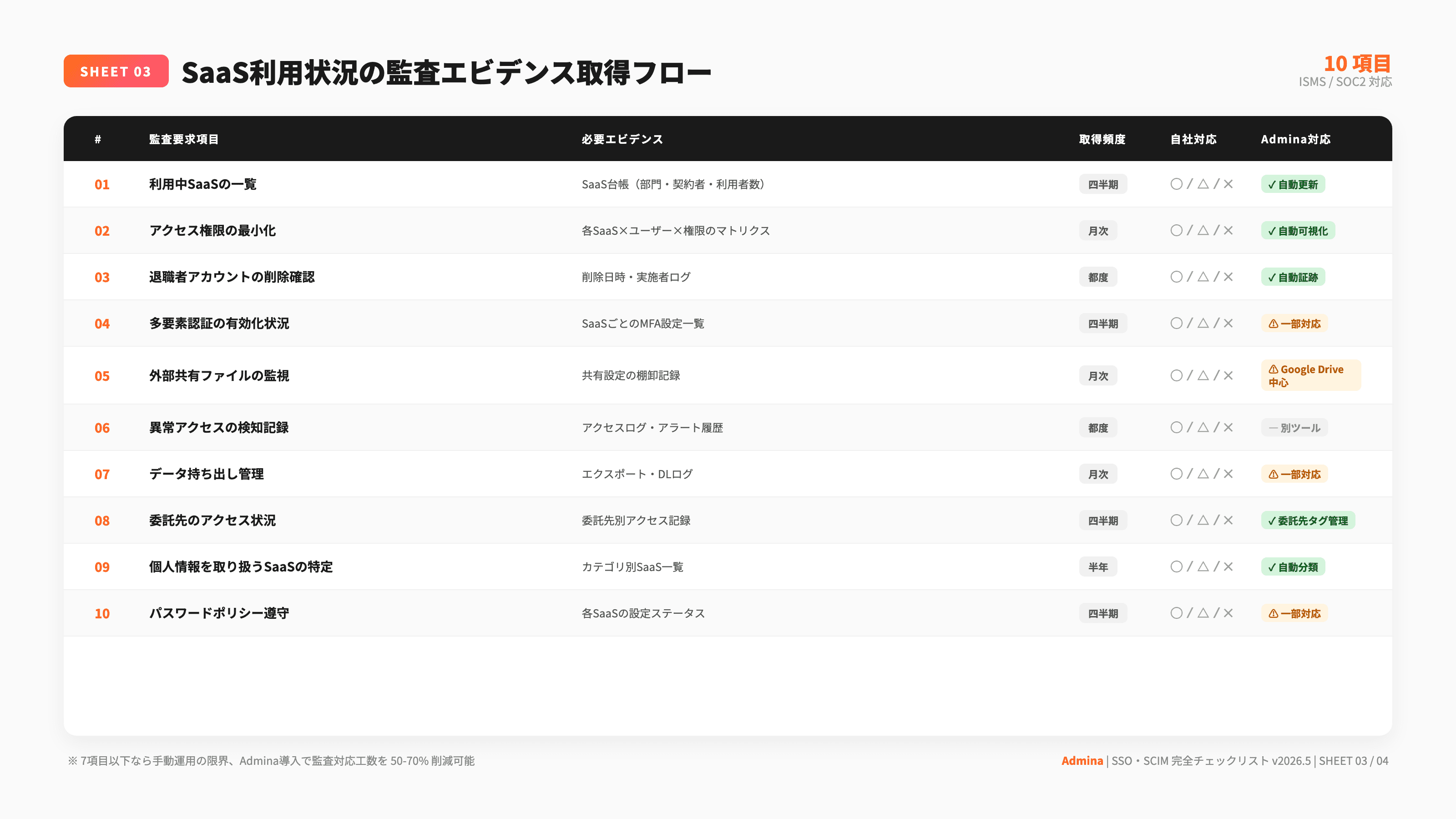Click アクセスログ・アラート履歴 text
Image resolution: width=1456 pixels, height=819 pixels.
click(x=652, y=427)
